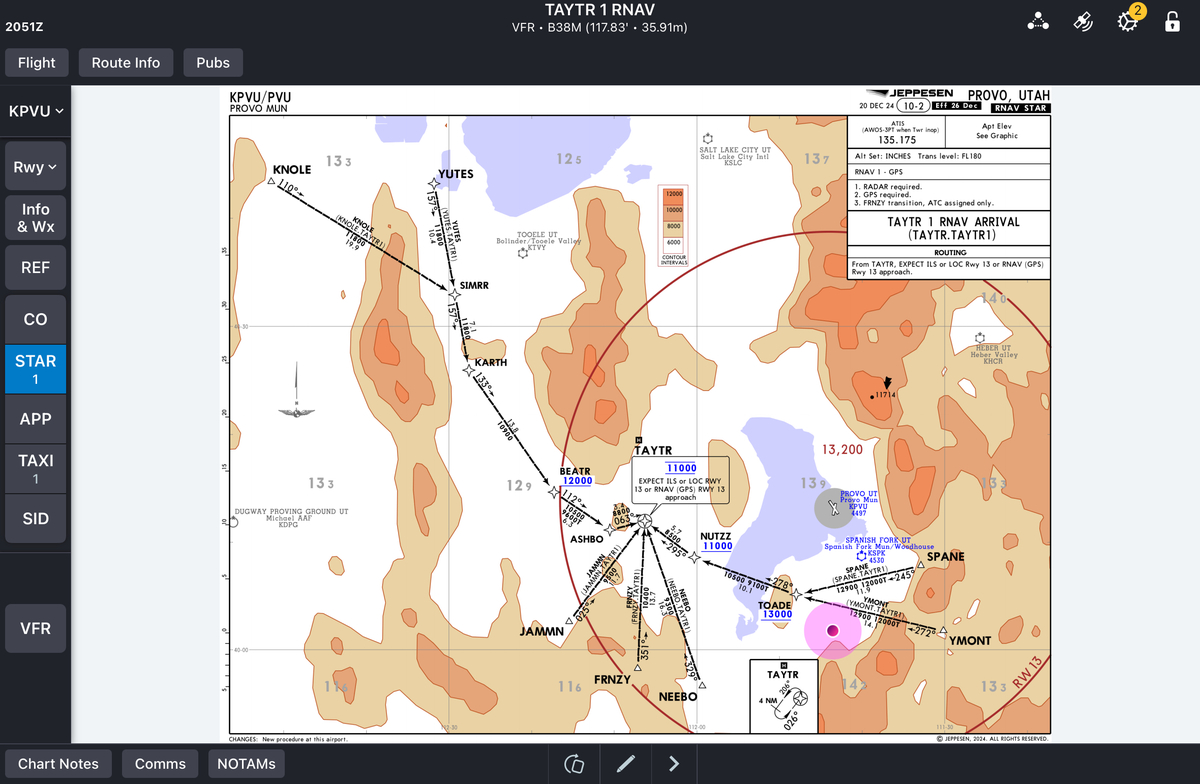Viewport: 1200px width, 784px height.
Task: Open the Info & Wx section
Action: [35, 218]
